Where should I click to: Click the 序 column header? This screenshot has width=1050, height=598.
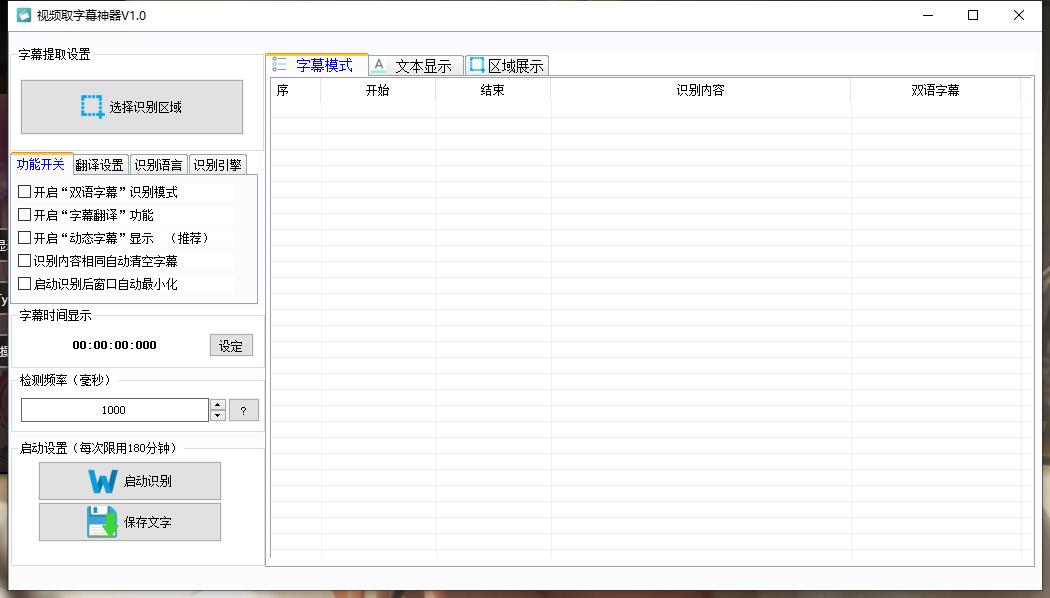[x=295, y=90]
